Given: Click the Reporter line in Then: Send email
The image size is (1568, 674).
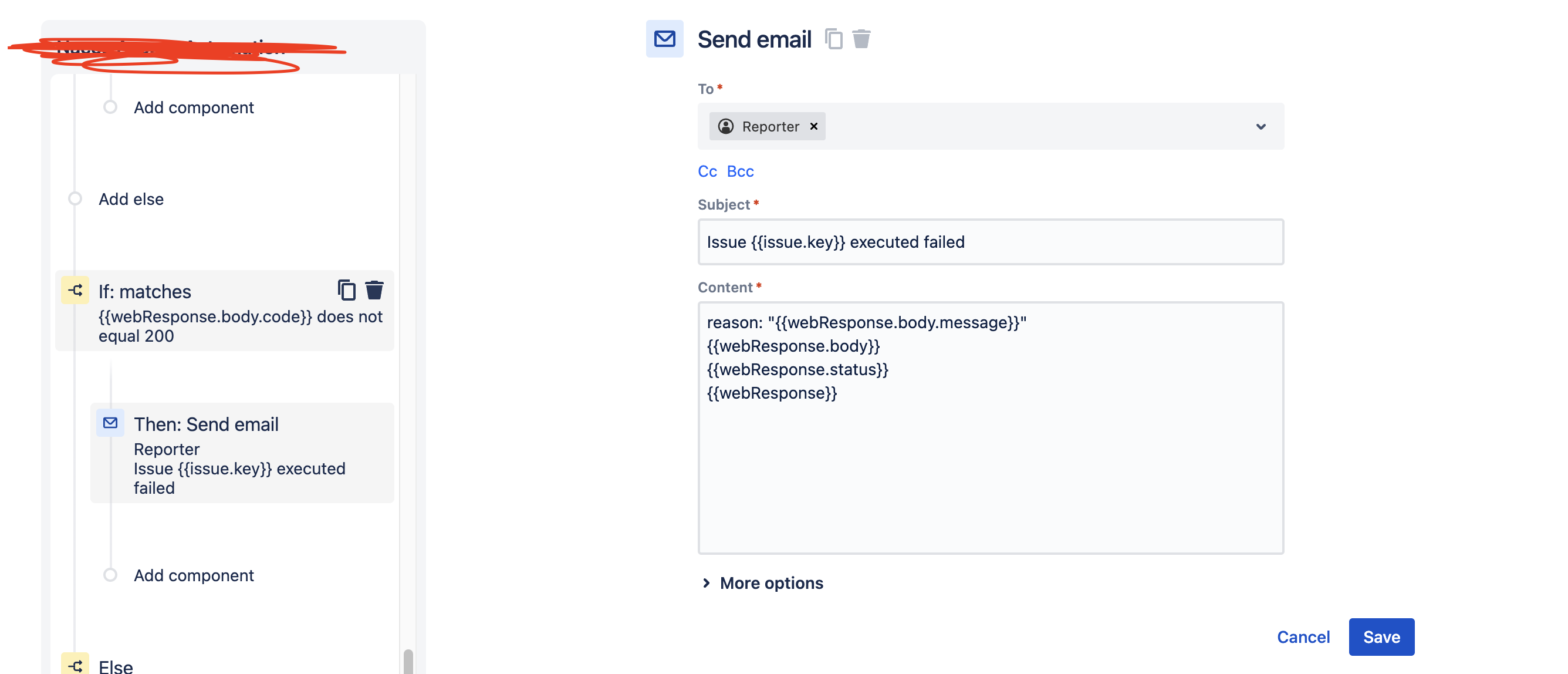Looking at the screenshot, I should 166,449.
